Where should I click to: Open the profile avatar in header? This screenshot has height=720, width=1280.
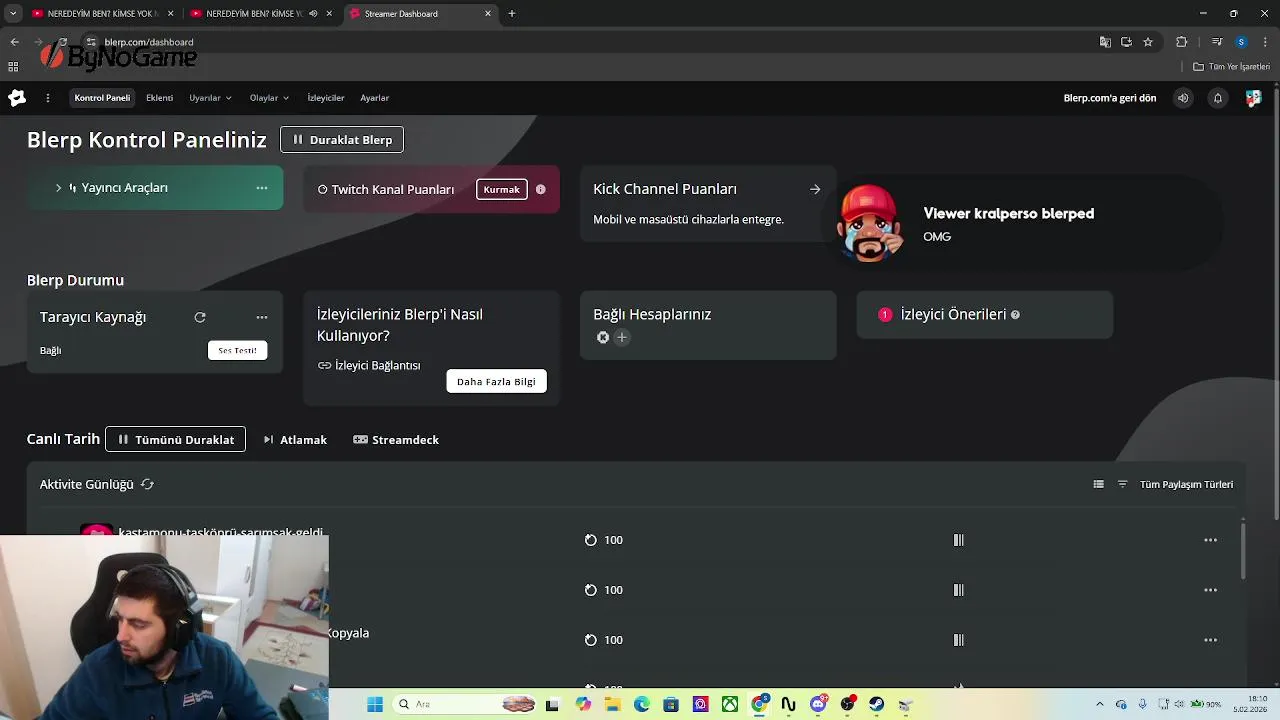pyautogui.click(x=1253, y=98)
